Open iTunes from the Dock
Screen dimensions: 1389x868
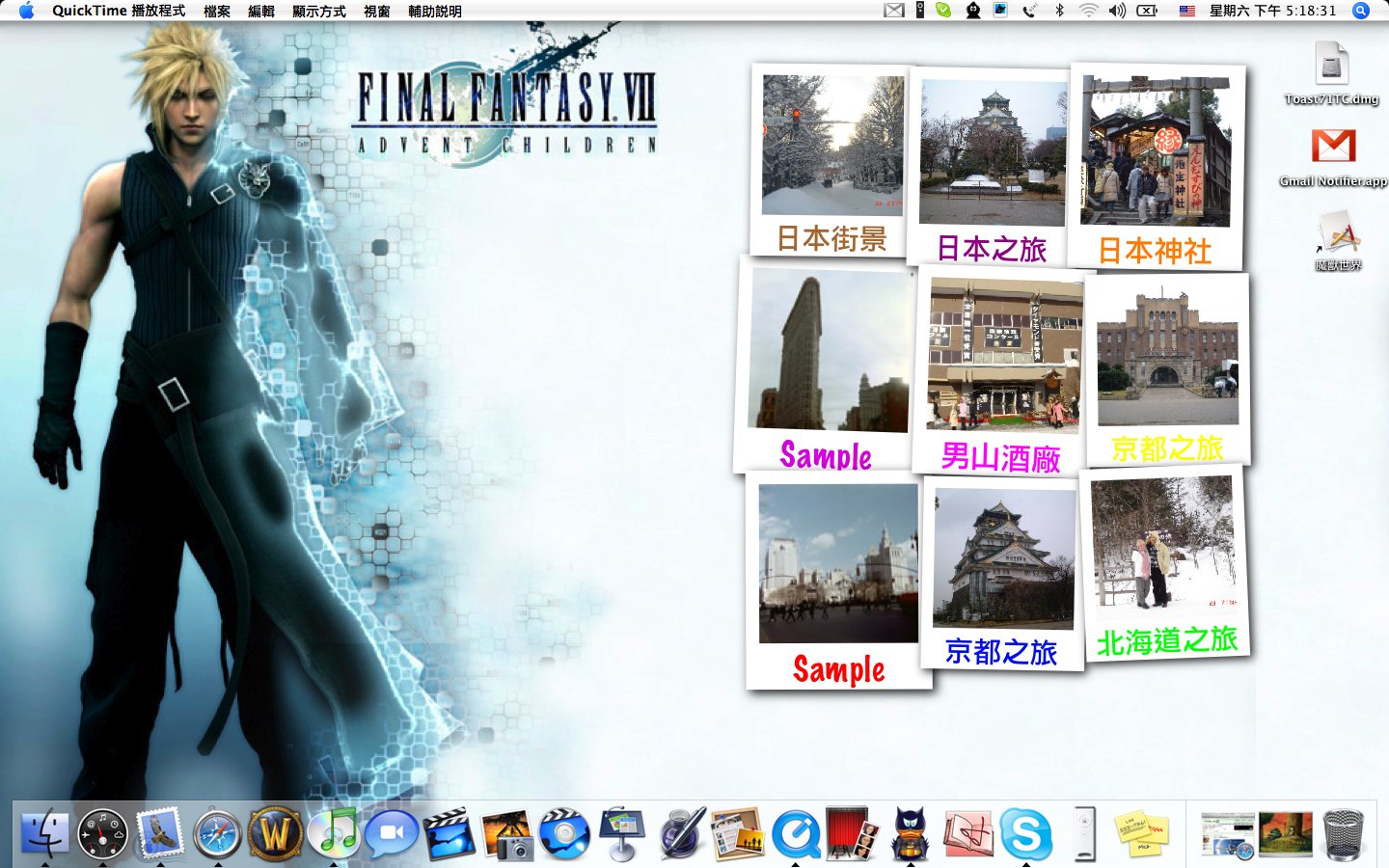(334, 833)
